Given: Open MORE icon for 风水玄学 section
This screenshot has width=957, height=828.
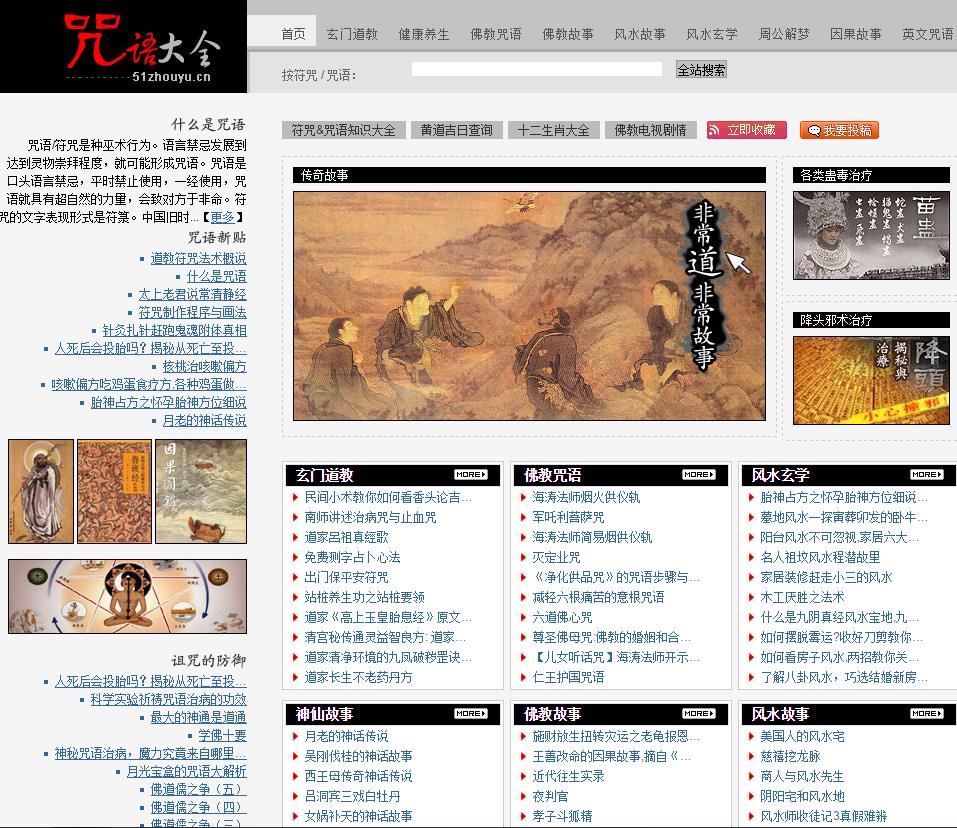Looking at the screenshot, I should click(926, 475).
